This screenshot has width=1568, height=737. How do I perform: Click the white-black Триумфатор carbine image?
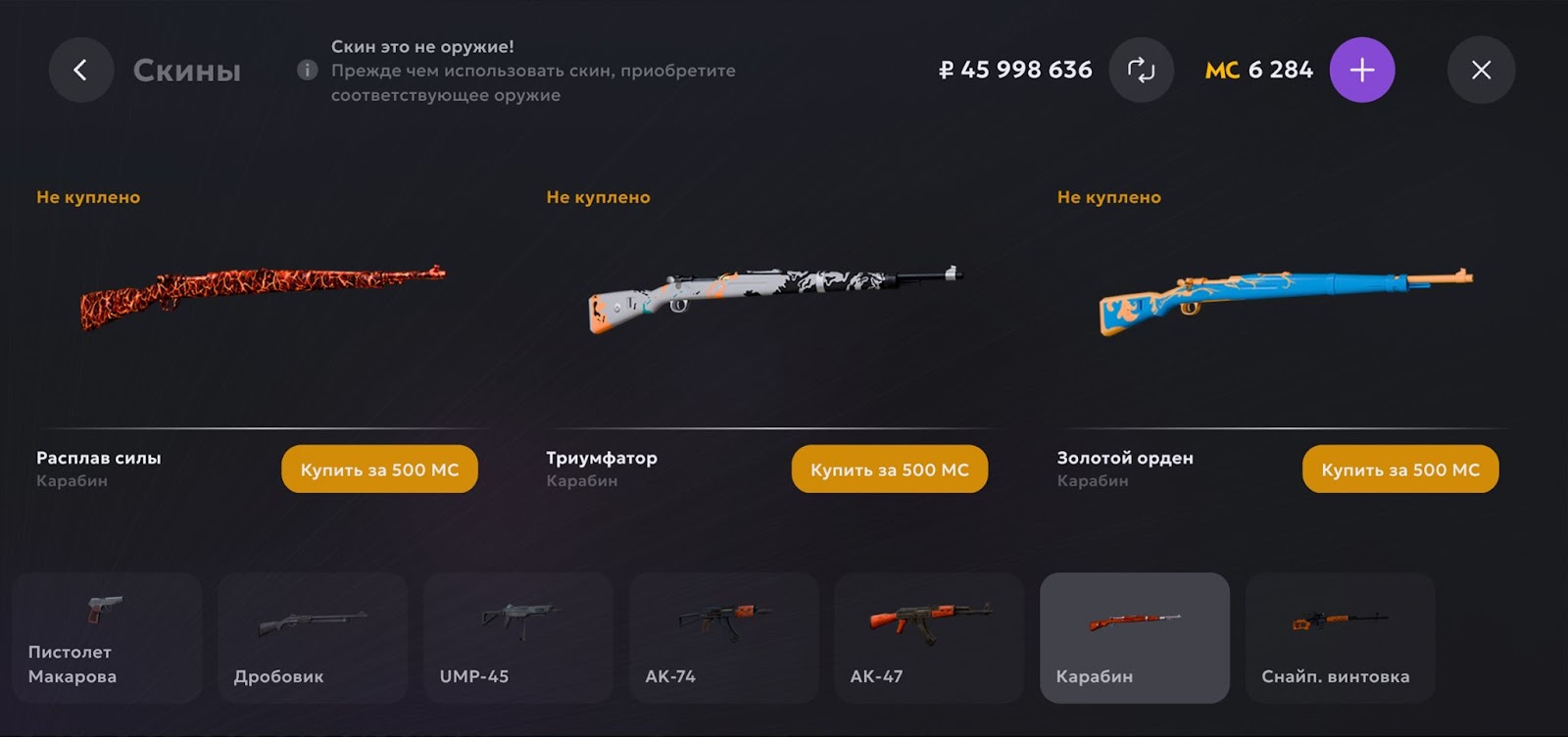click(774, 298)
